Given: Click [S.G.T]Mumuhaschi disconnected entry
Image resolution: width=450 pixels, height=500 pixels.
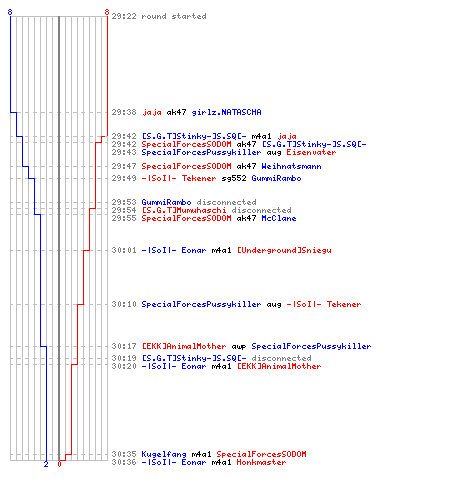Looking at the screenshot, I should [x=201, y=210].
